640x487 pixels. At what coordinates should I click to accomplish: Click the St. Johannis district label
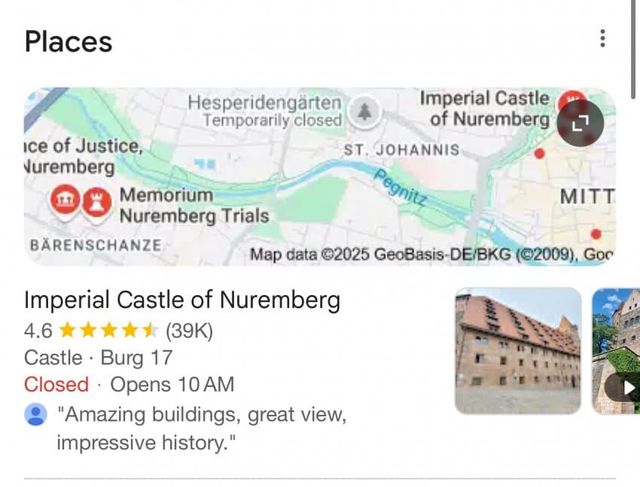click(x=401, y=150)
